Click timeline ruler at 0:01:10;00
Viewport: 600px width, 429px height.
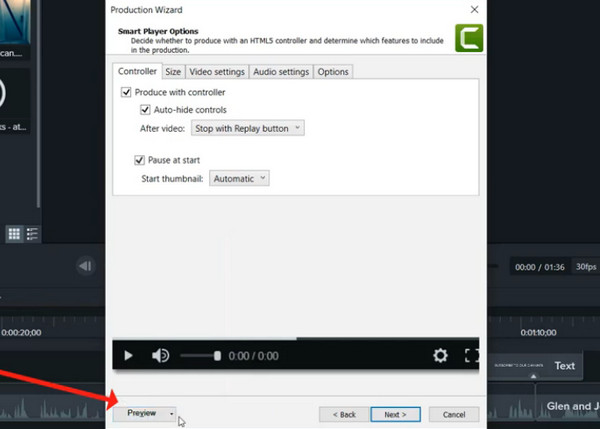click(x=538, y=332)
